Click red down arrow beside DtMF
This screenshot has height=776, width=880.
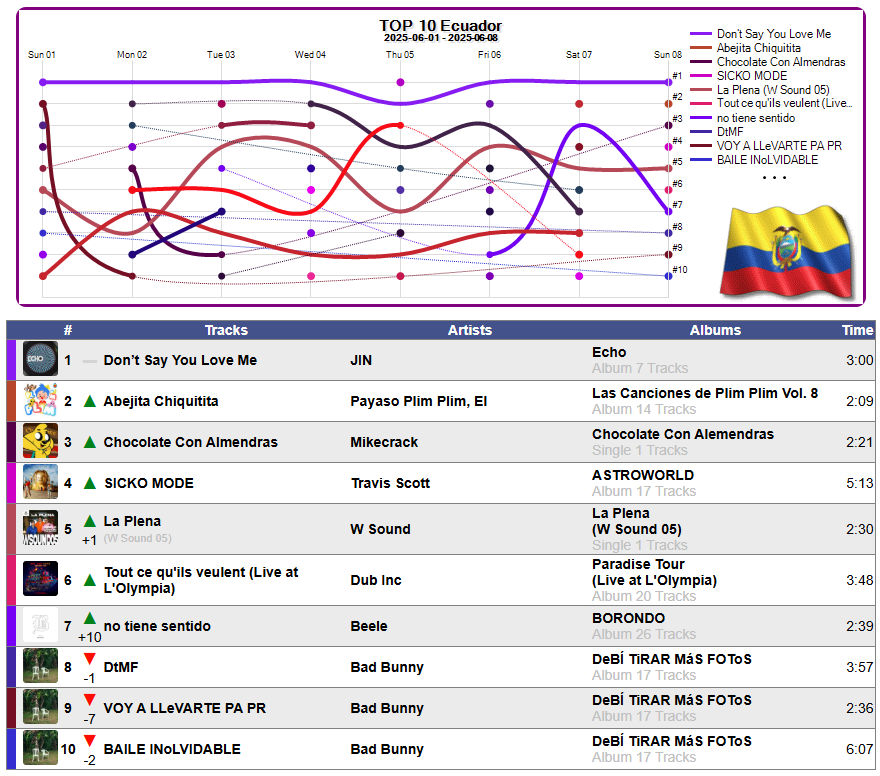(90, 659)
